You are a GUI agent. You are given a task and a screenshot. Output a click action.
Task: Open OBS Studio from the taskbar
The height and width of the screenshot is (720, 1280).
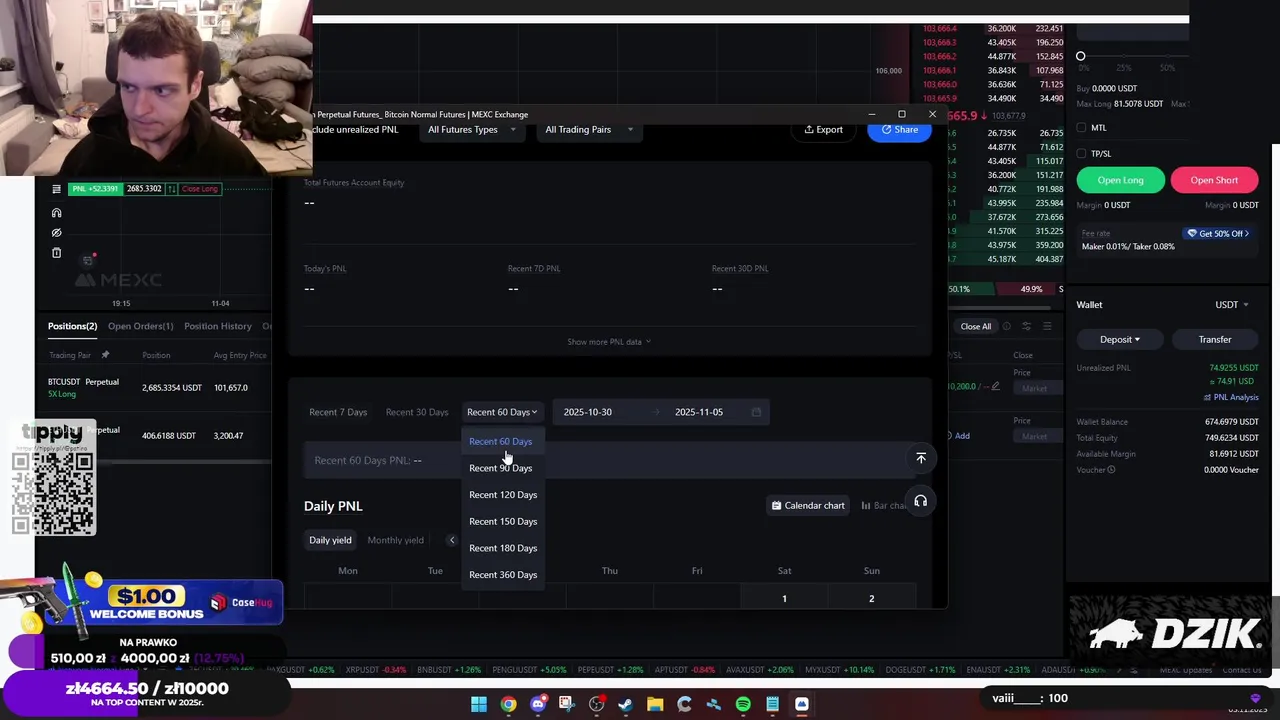pos(596,704)
